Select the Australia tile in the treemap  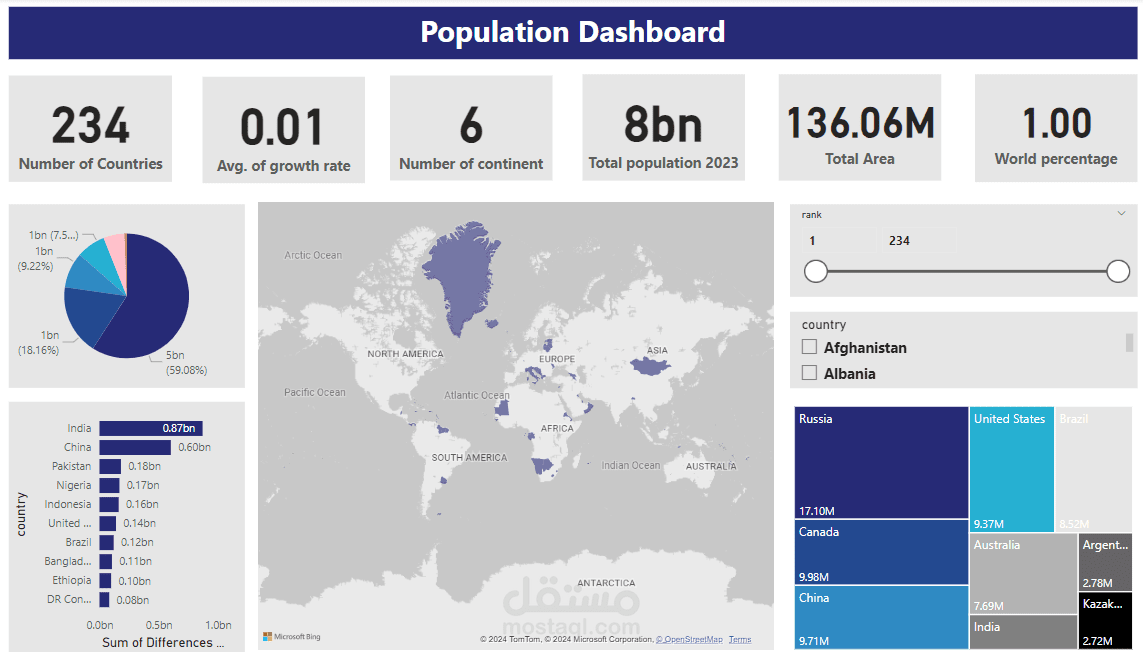pos(1023,572)
